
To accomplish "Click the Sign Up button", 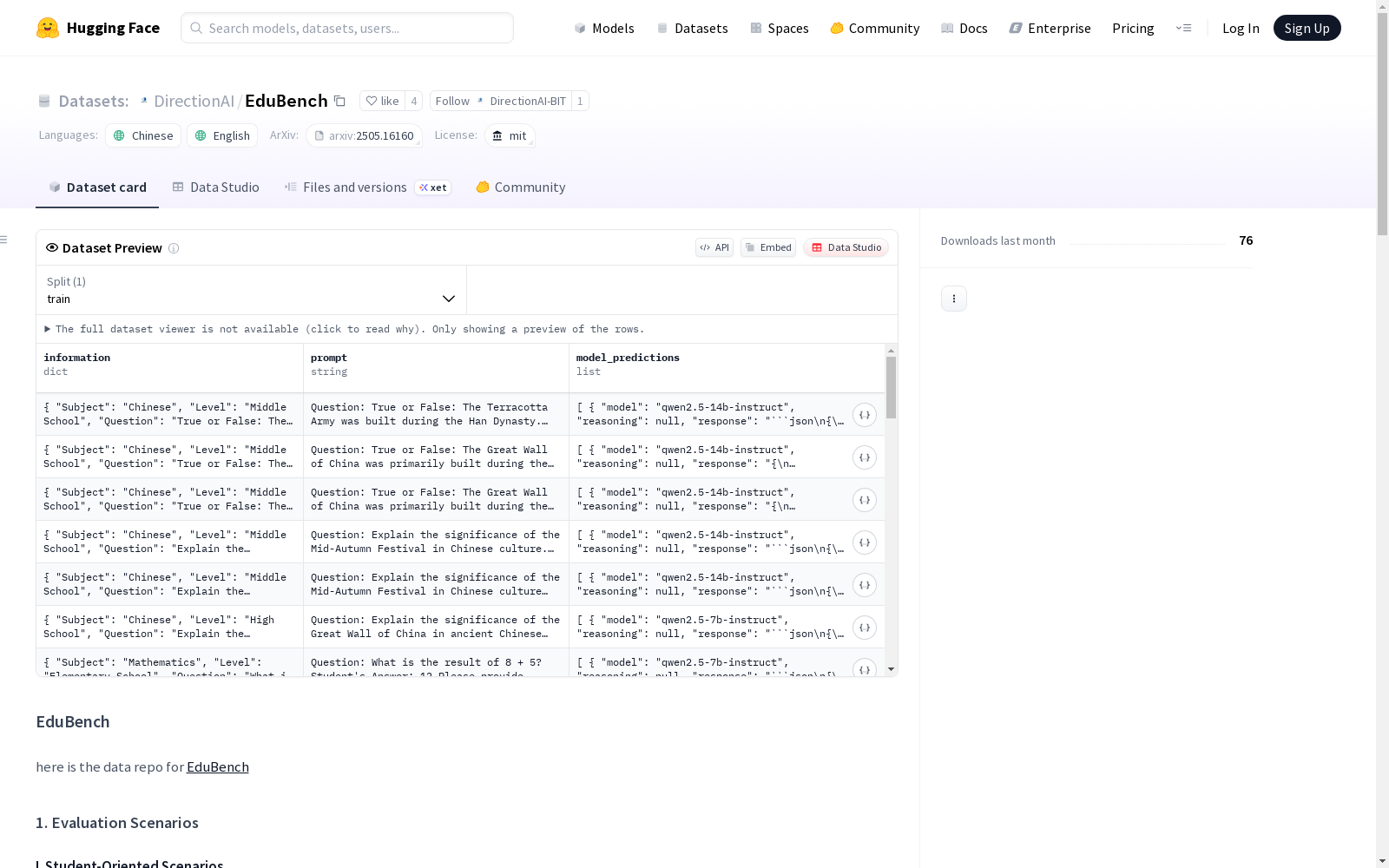I will click(1307, 28).
